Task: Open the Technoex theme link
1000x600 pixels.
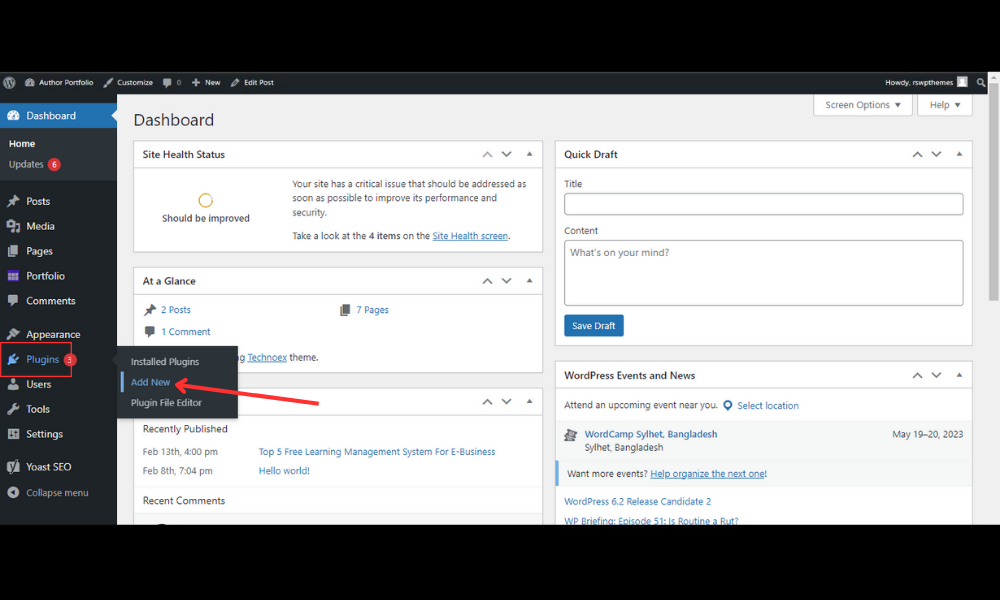Action: click(267, 357)
